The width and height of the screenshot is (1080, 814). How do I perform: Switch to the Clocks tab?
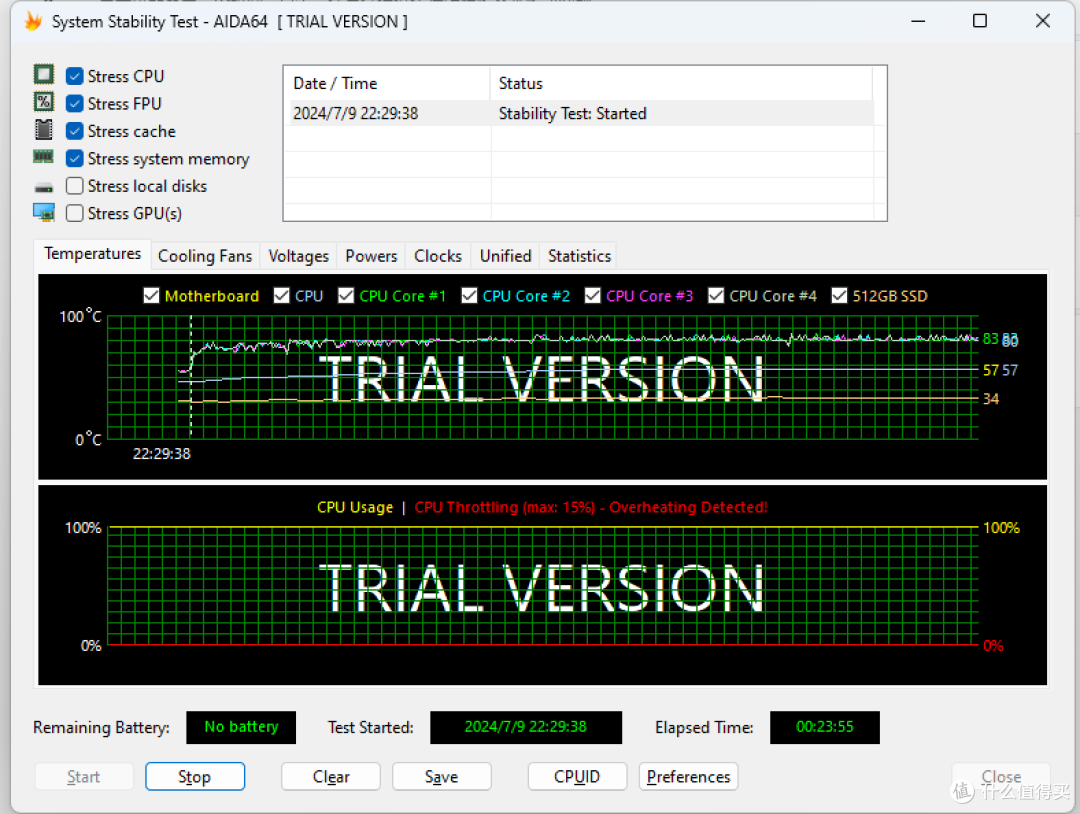pyautogui.click(x=438, y=256)
